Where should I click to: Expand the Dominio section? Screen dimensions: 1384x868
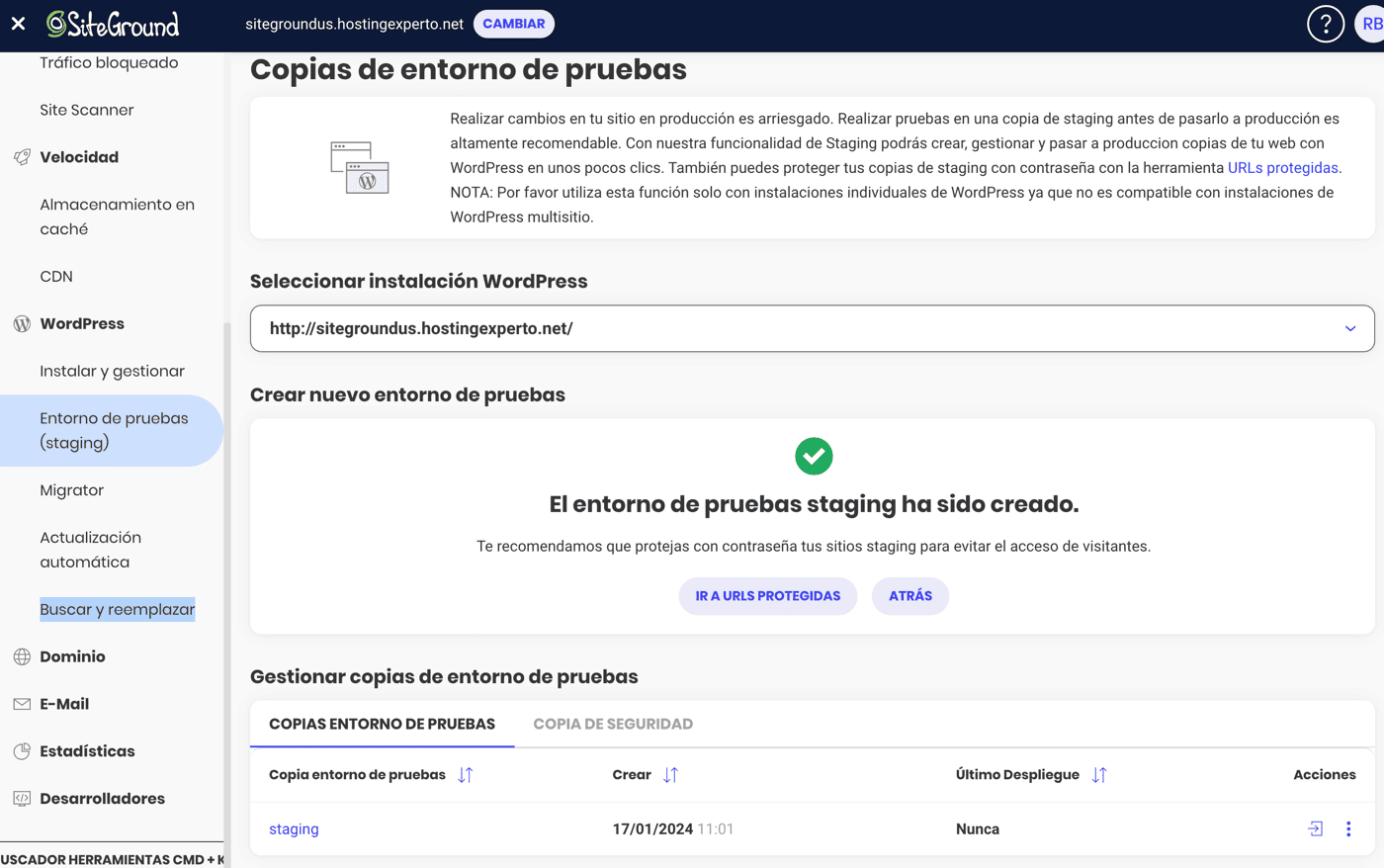point(72,656)
